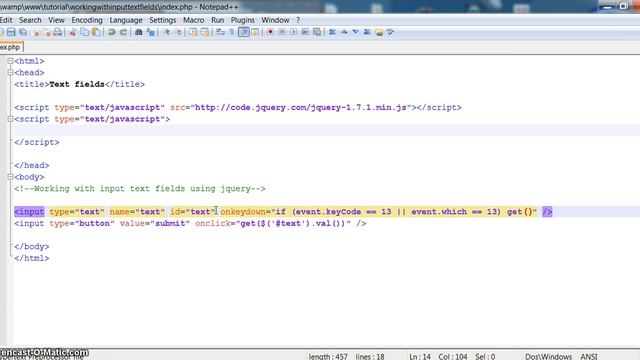Click value="submit" in button input line
The width and height of the screenshot is (640, 360).
pos(155,223)
